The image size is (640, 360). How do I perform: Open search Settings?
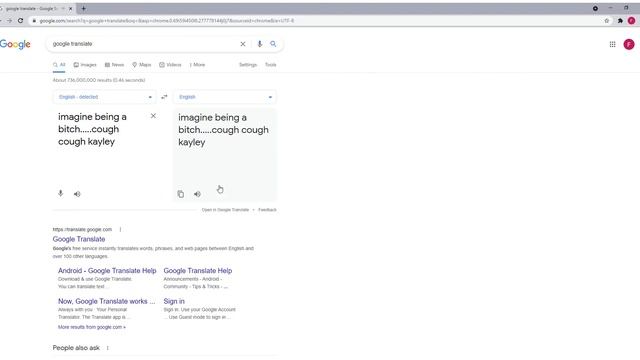tap(248, 64)
